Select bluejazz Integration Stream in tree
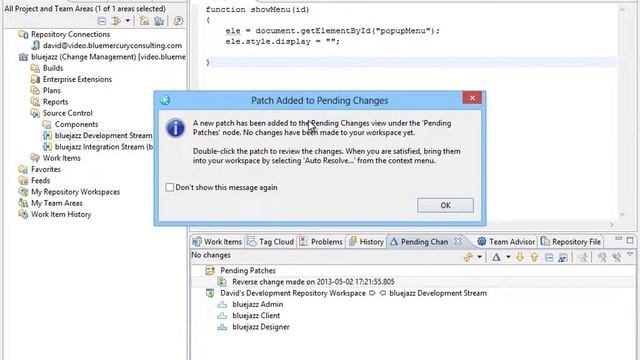This screenshot has height=360, width=640. [x=104, y=147]
